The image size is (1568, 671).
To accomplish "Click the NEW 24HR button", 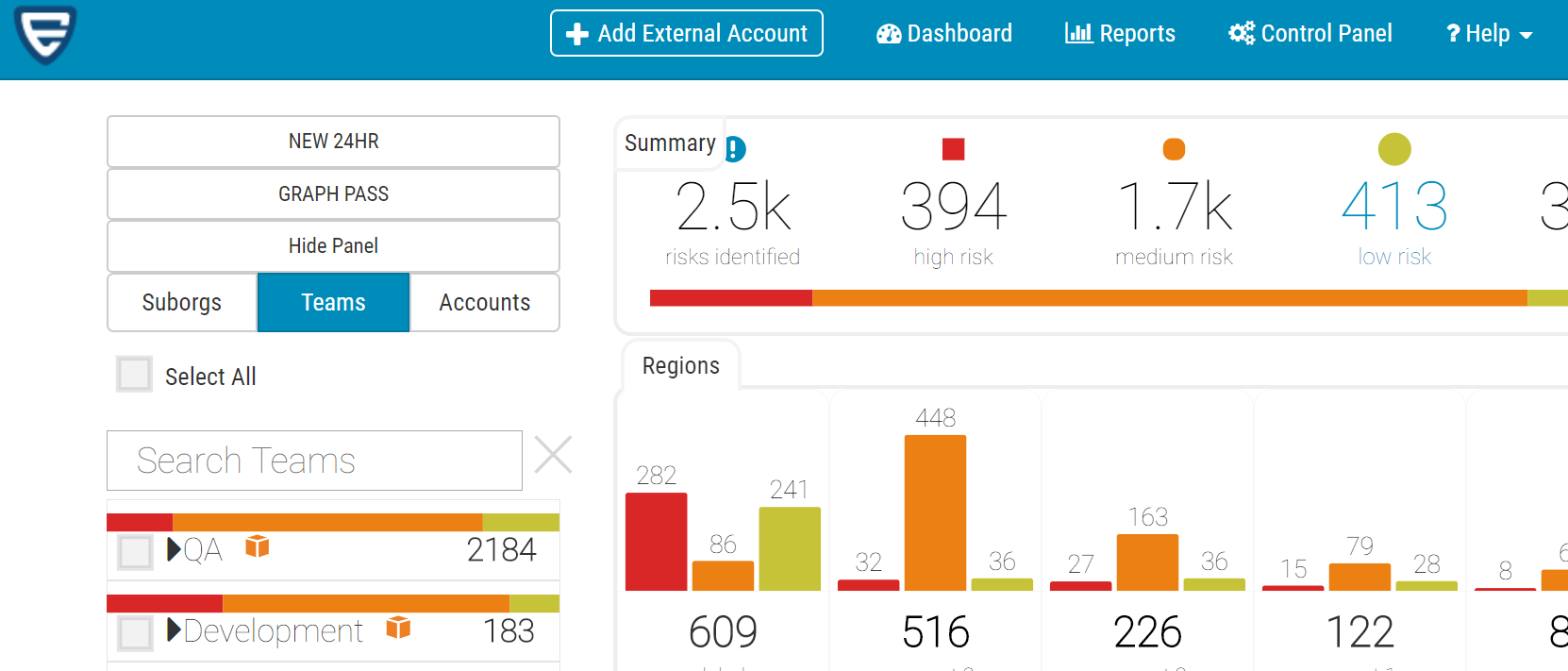I will [x=333, y=142].
